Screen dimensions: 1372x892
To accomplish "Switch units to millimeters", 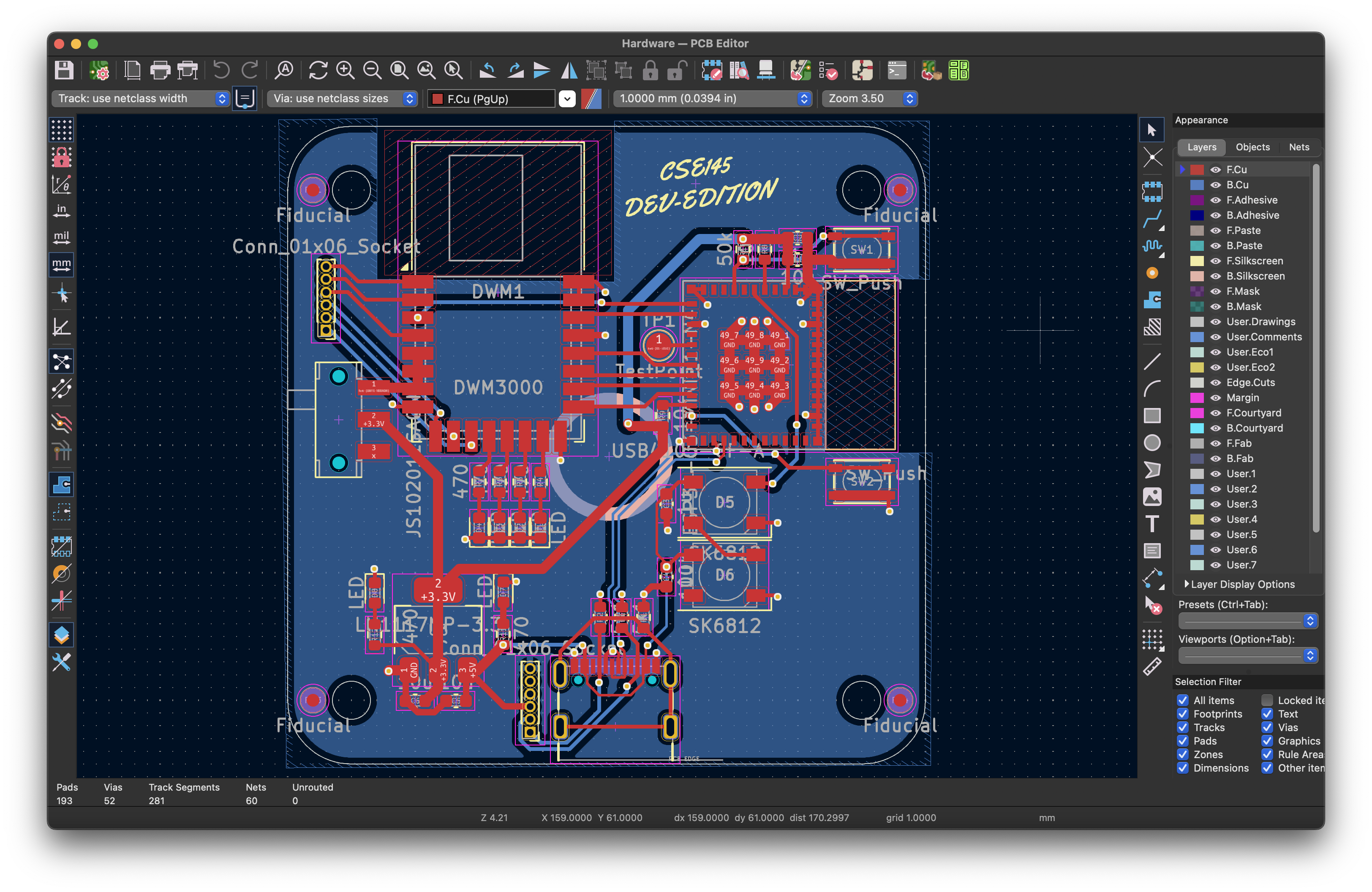I will (61, 264).
